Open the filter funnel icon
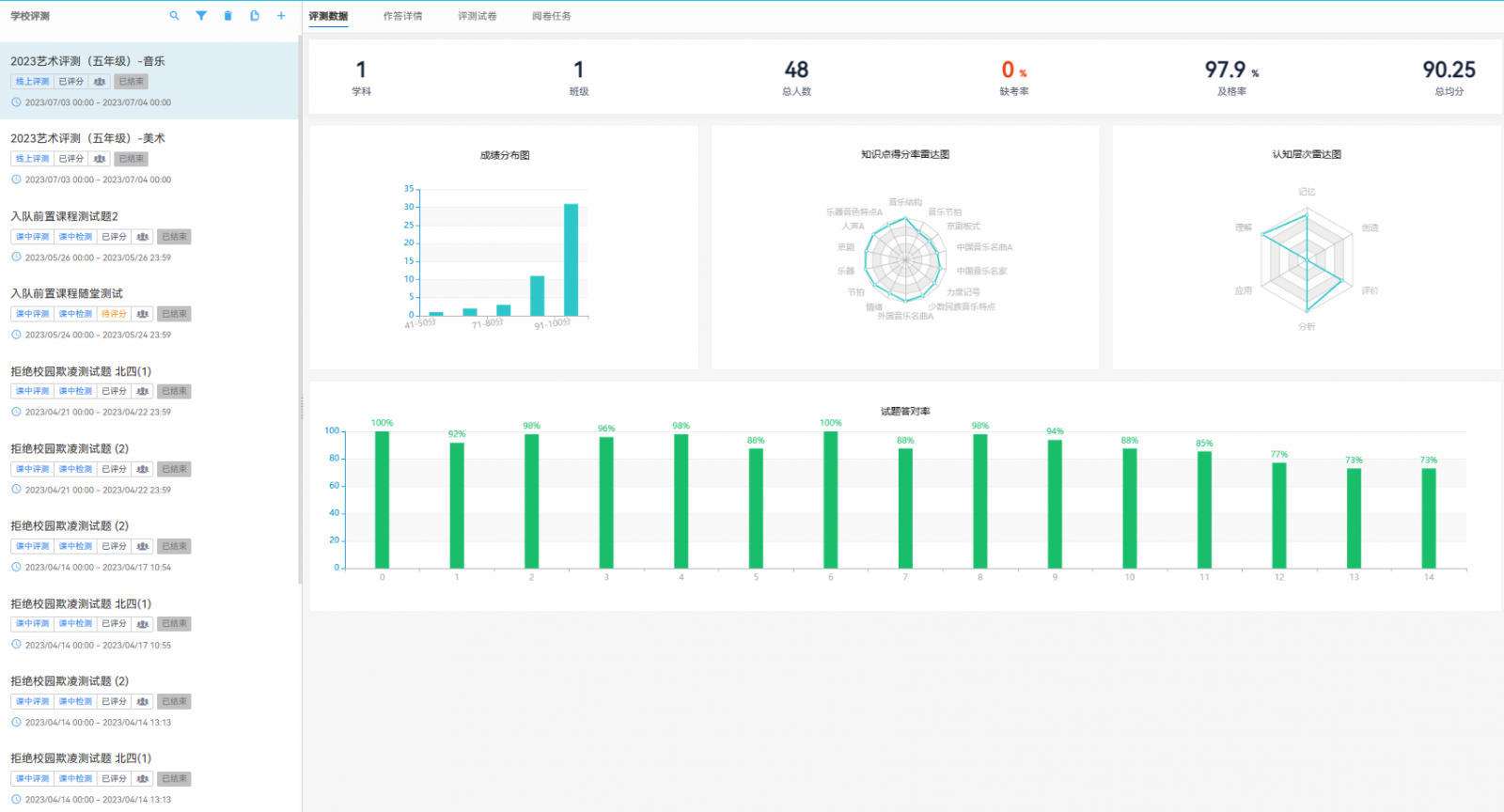 coord(201,16)
